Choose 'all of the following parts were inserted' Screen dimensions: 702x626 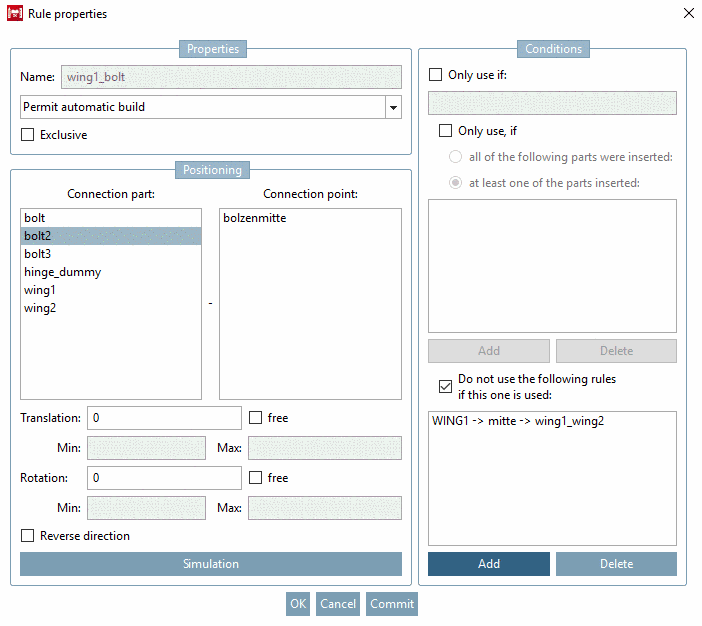coord(456,157)
